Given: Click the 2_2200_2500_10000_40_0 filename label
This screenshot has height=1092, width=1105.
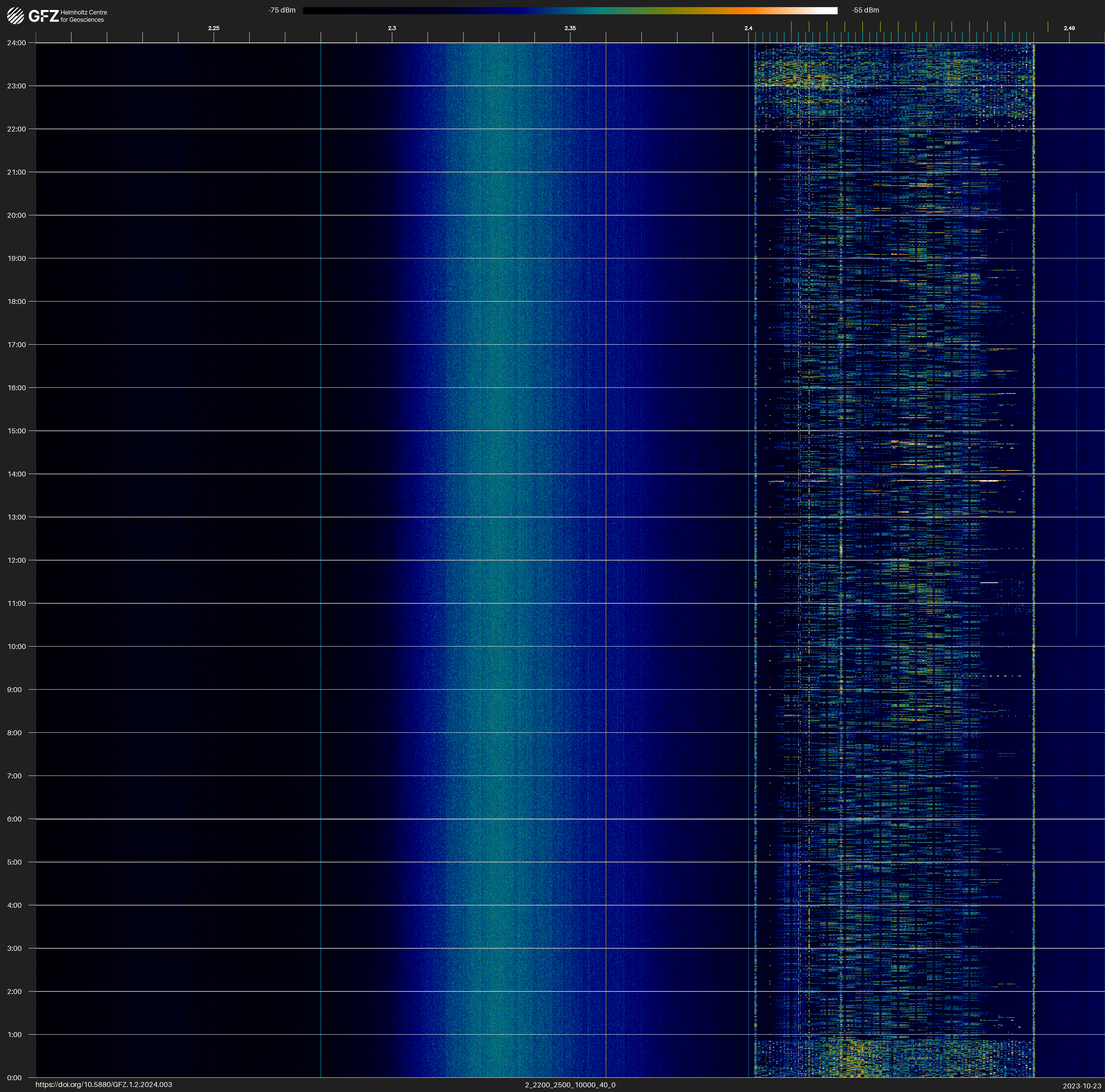Looking at the screenshot, I should point(570,1085).
